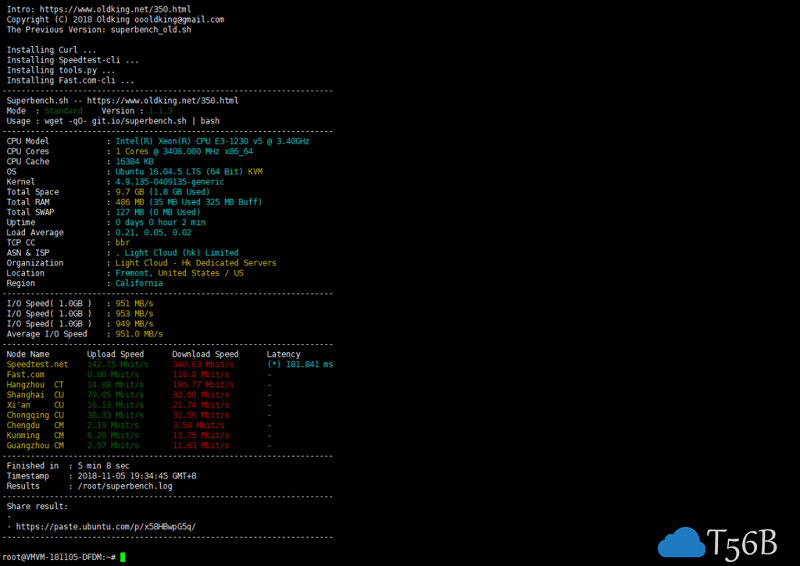Click the Download Speed column header
800x566 pixels.
pos(205,354)
